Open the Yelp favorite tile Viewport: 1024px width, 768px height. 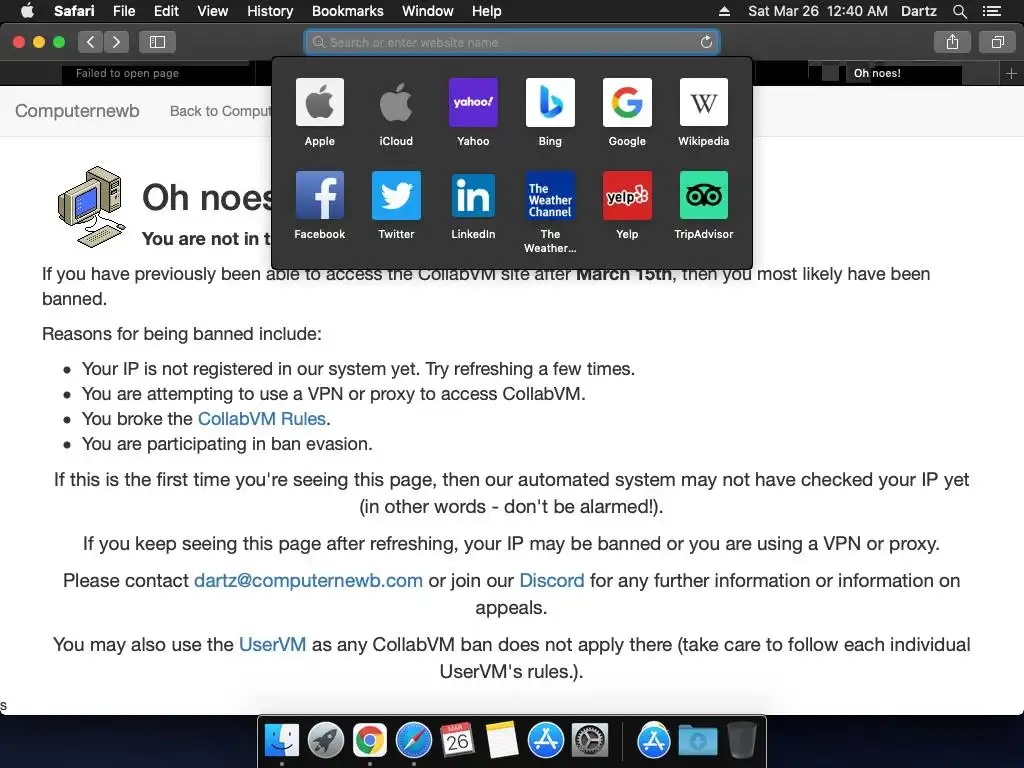[x=627, y=195]
